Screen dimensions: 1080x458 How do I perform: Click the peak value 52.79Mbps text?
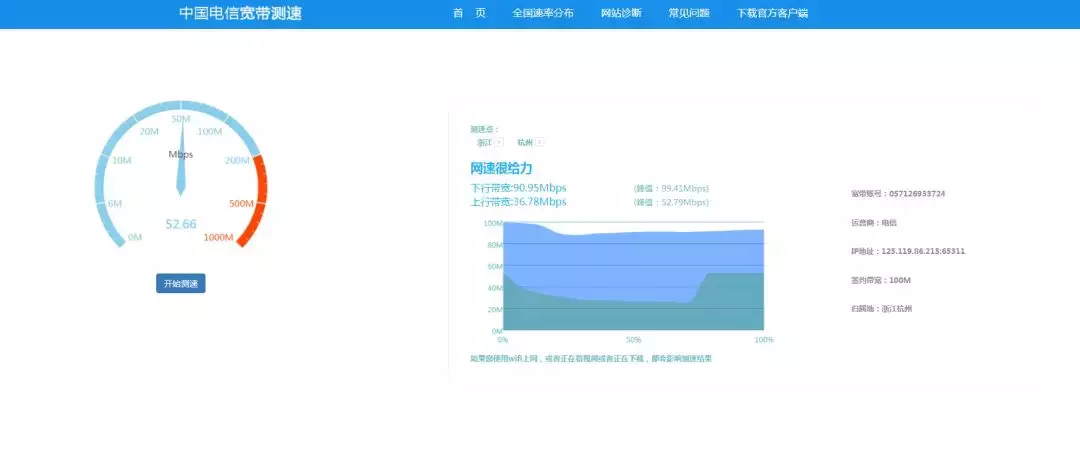[x=671, y=202]
